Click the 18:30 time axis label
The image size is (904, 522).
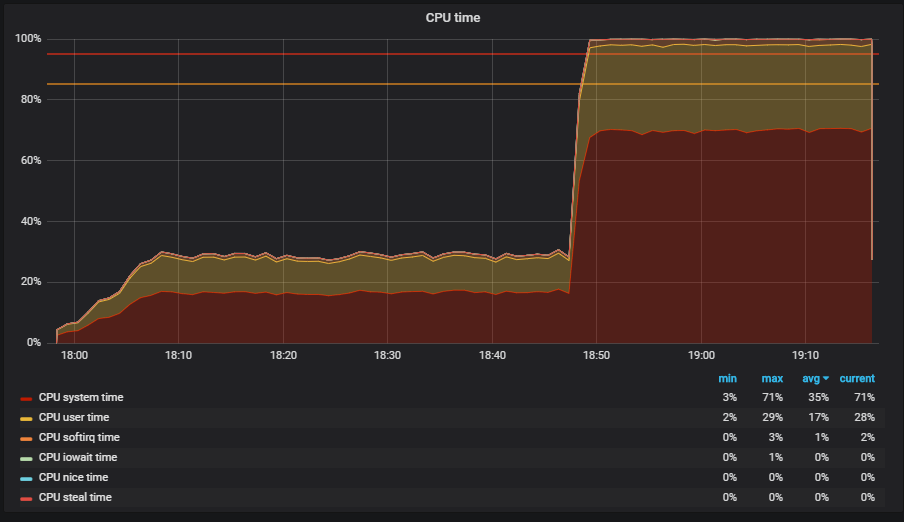point(387,355)
